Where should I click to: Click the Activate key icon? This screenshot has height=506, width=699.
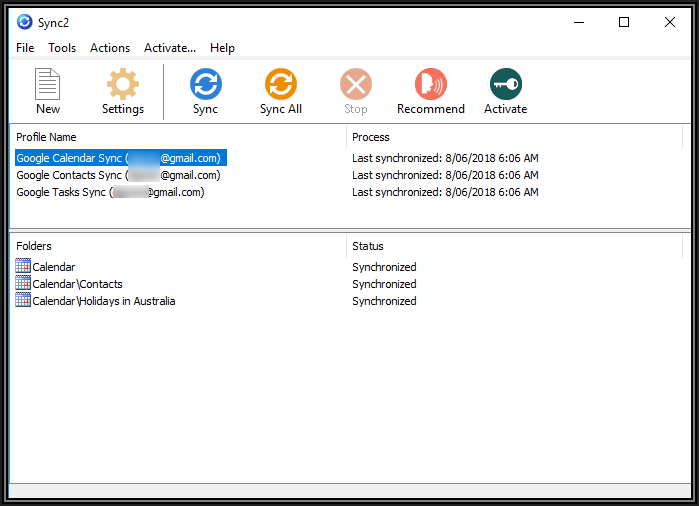[506, 84]
